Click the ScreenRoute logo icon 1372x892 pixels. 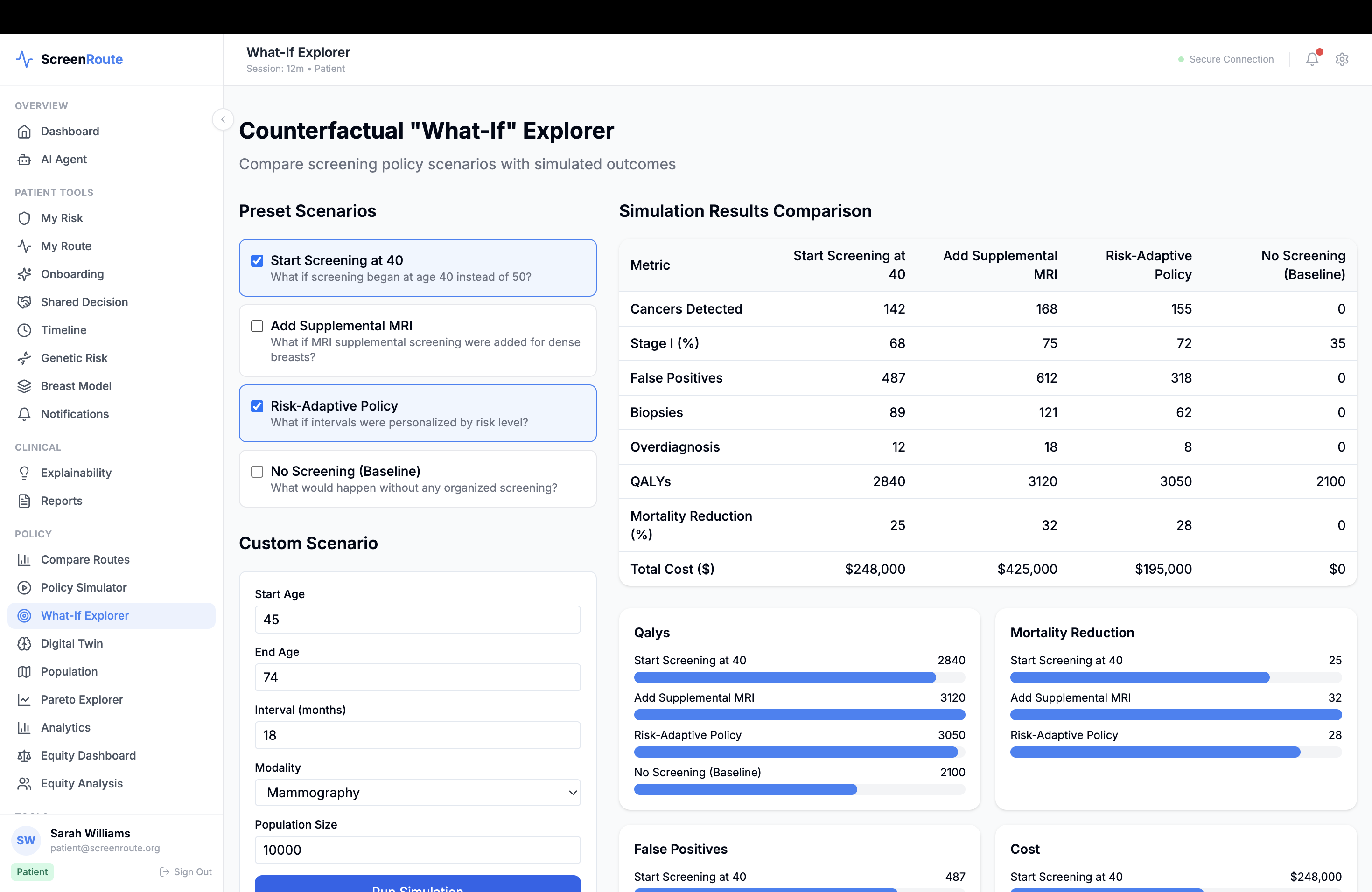point(24,59)
